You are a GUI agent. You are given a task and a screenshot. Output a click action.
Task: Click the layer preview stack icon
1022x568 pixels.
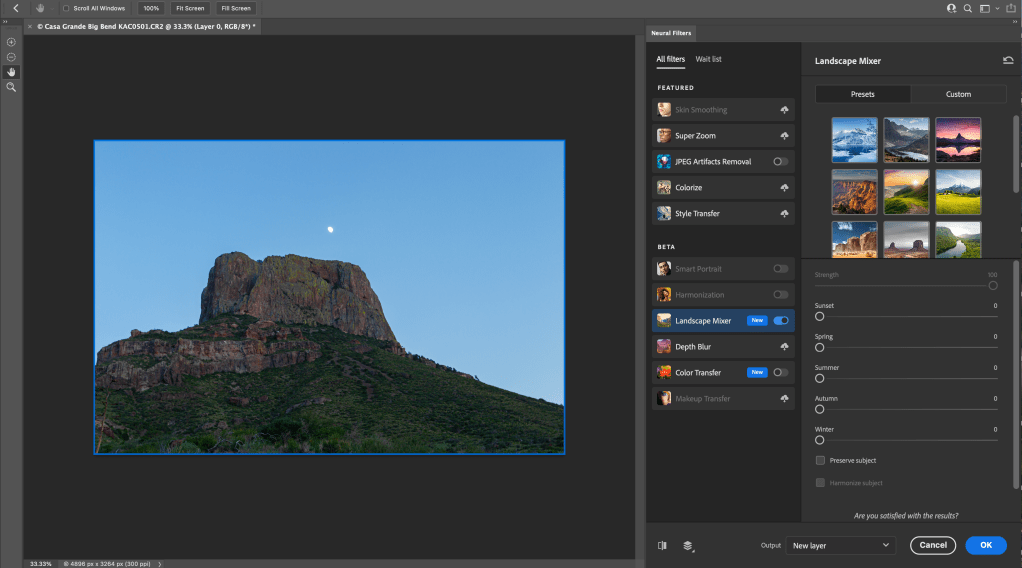688,546
